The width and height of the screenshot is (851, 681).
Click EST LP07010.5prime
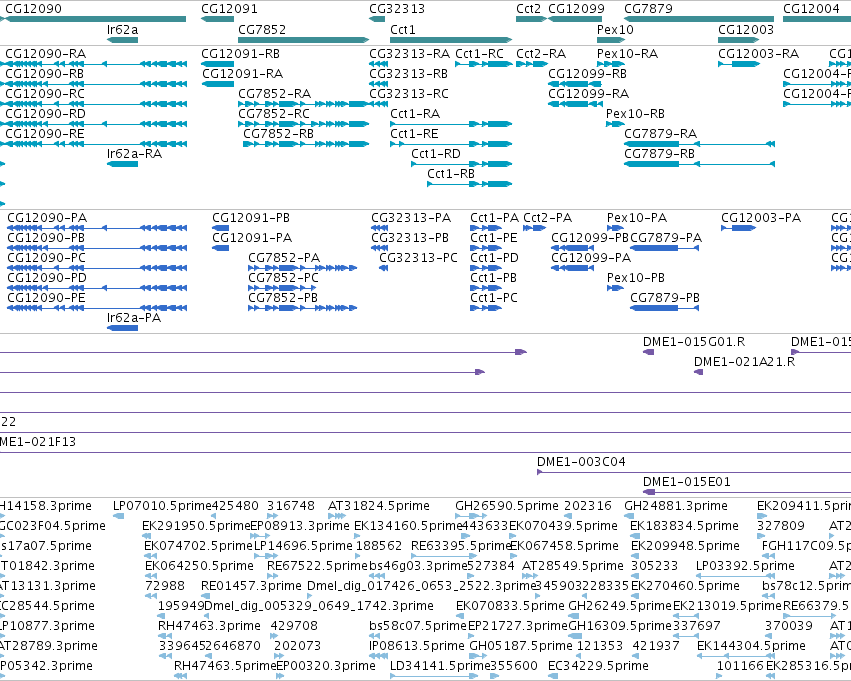[161, 506]
